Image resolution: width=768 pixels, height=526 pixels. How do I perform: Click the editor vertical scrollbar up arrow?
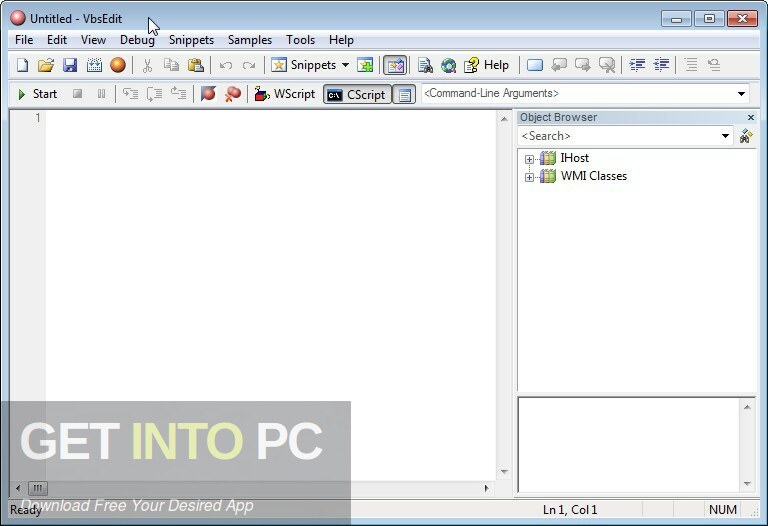click(504, 119)
